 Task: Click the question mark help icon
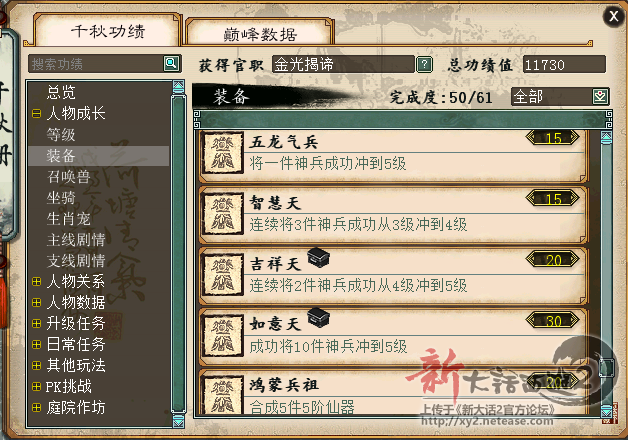tap(425, 64)
